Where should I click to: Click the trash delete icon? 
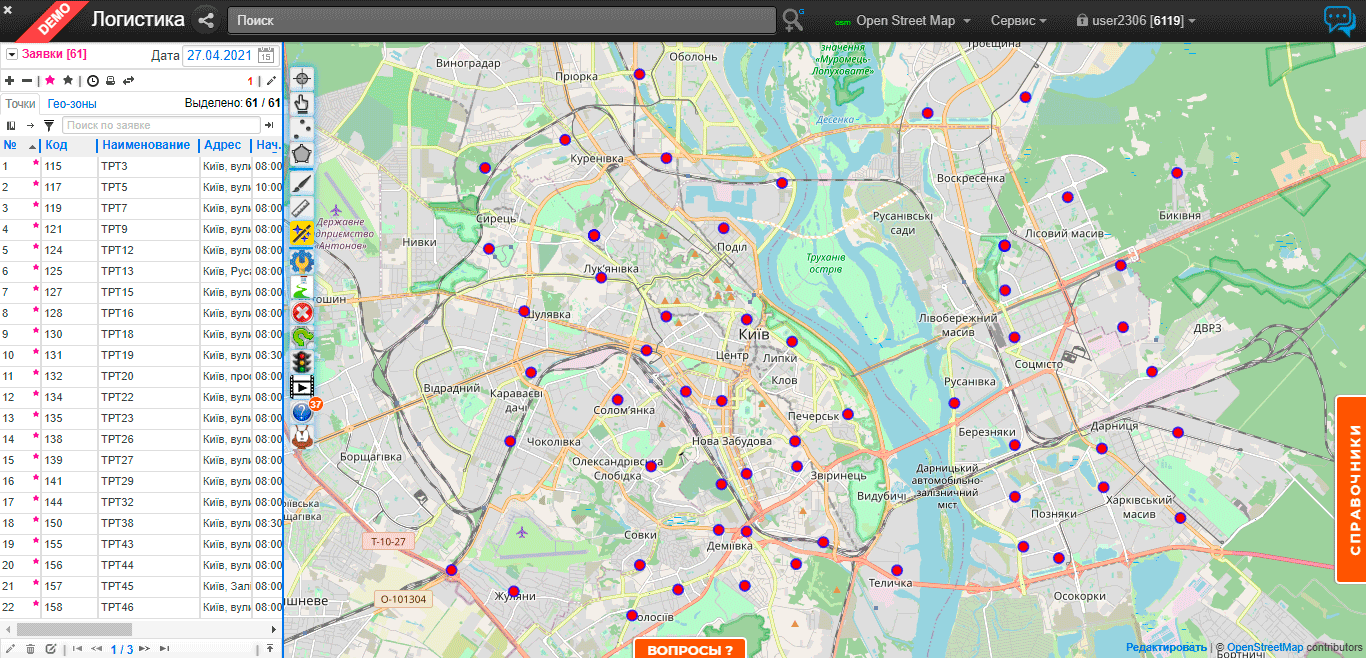[x=30, y=649]
